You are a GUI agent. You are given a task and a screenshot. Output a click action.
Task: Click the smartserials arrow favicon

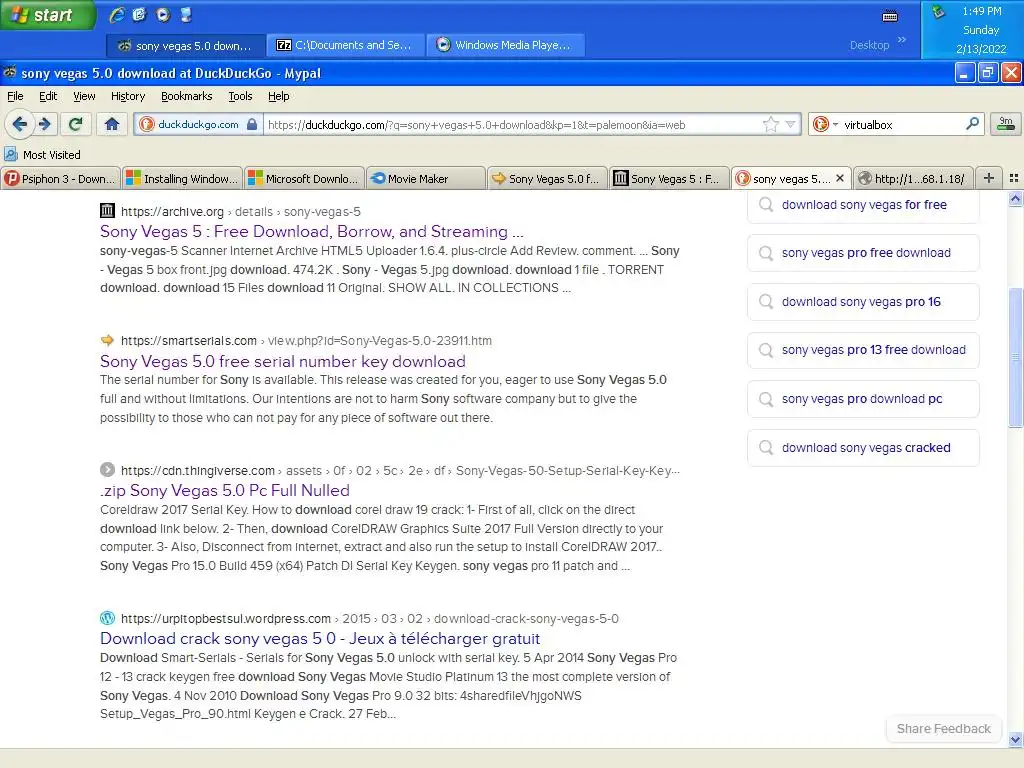[x=107, y=340]
